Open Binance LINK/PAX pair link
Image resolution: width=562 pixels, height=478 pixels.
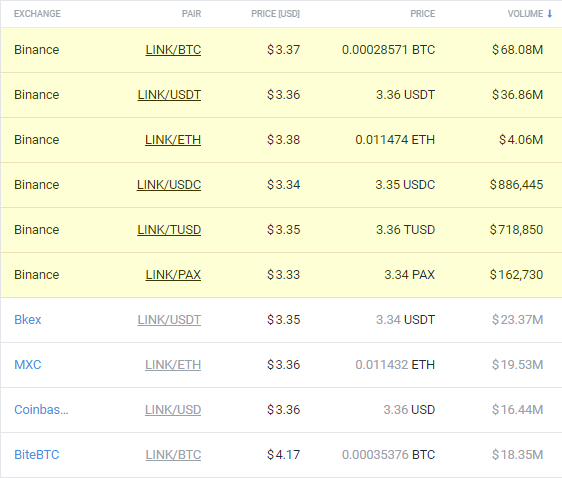click(x=173, y=274)
